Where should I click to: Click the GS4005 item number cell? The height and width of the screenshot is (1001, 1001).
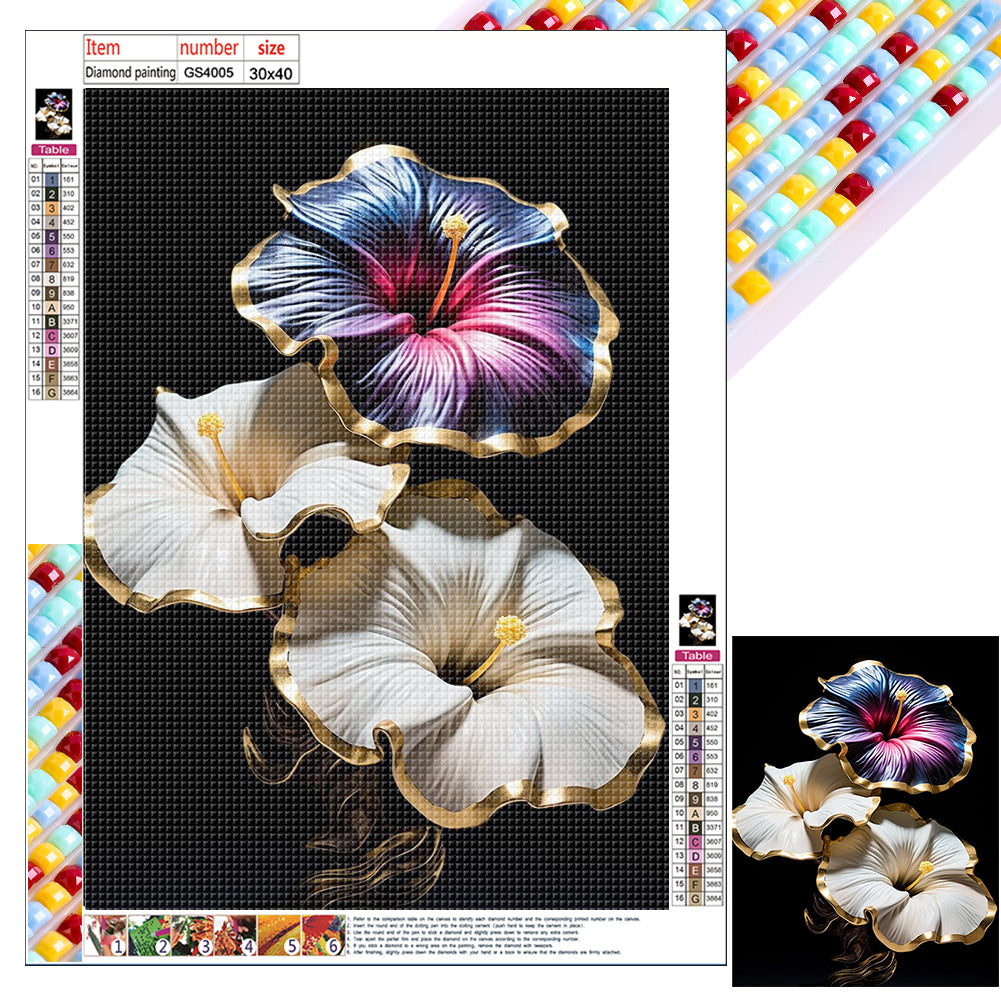(208, 72)
